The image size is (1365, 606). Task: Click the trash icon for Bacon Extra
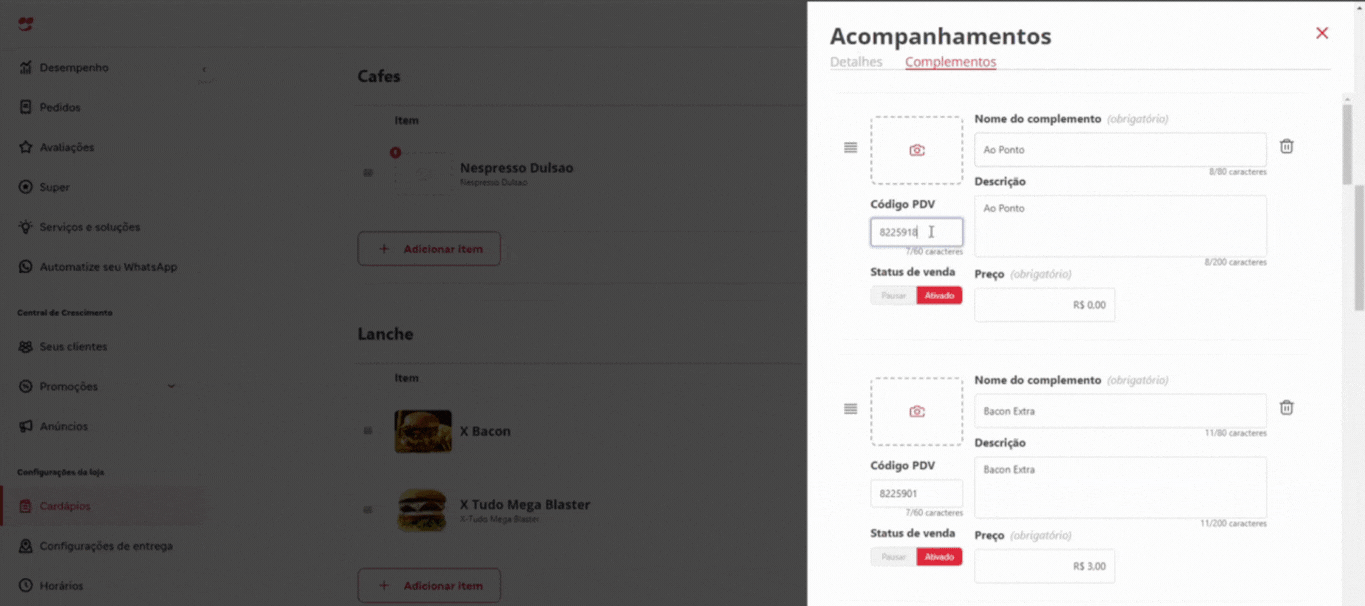pyautogui.click(x=1287, y=408)
